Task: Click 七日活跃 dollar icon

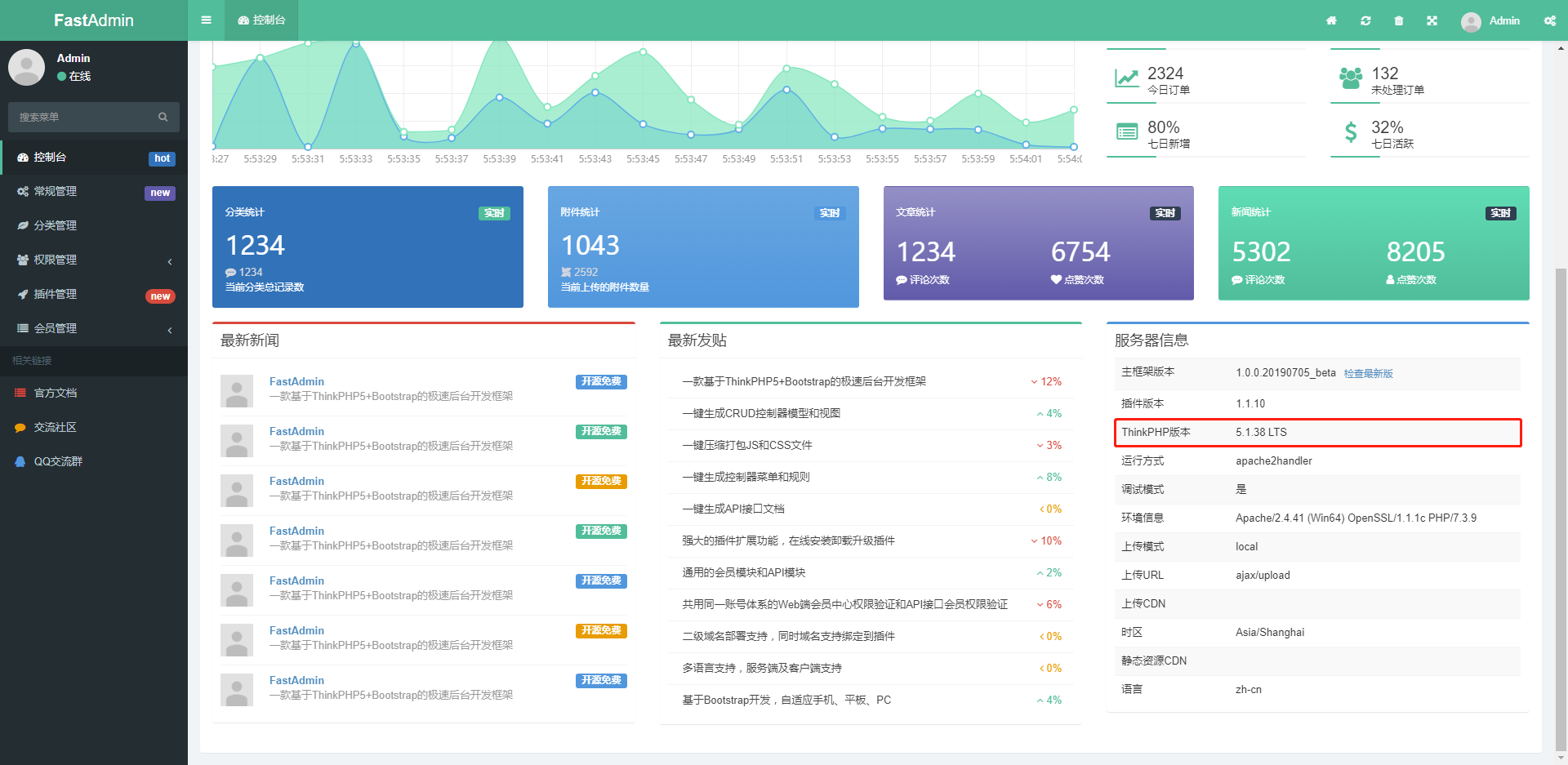Action: 1351,131
